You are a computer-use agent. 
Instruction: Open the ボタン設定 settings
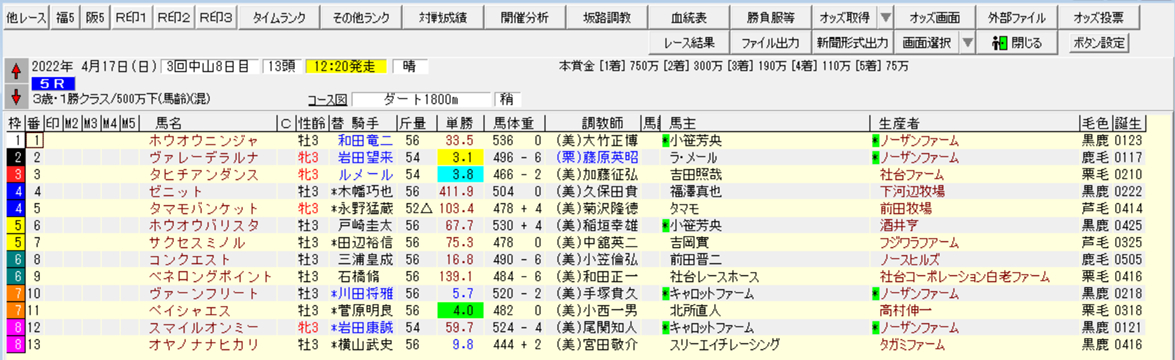pos(1099,43)
